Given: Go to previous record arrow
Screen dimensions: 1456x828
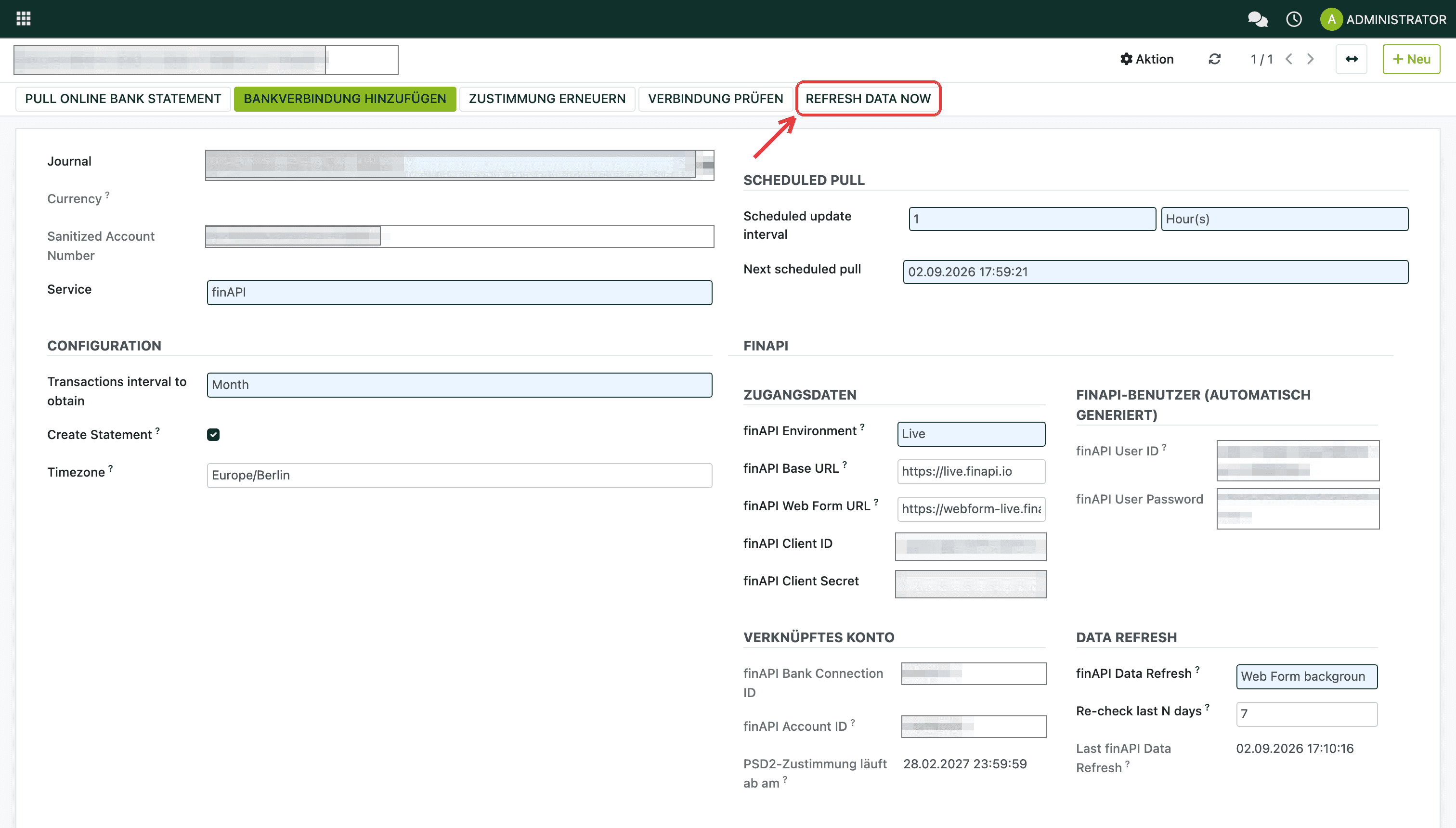Looking at the screenshot, I should pyautogui.click(x=1289, y=59).
